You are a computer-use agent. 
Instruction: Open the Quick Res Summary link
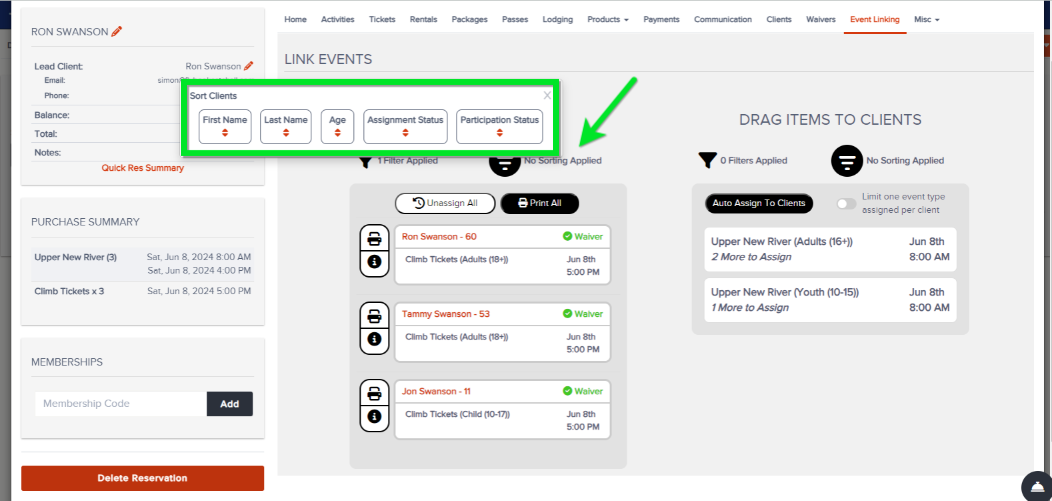[142, 168]
